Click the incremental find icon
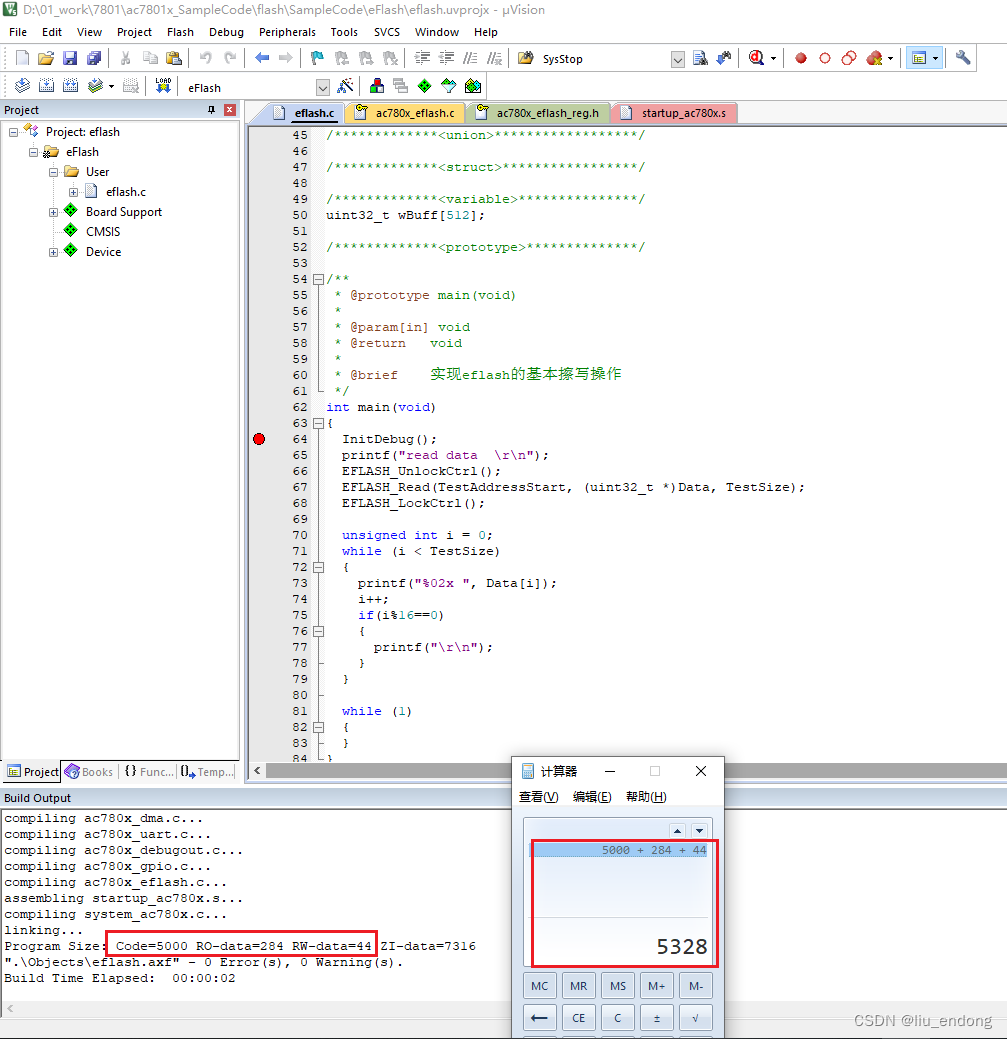1007x1039 pixels. [x=724, y=58]
